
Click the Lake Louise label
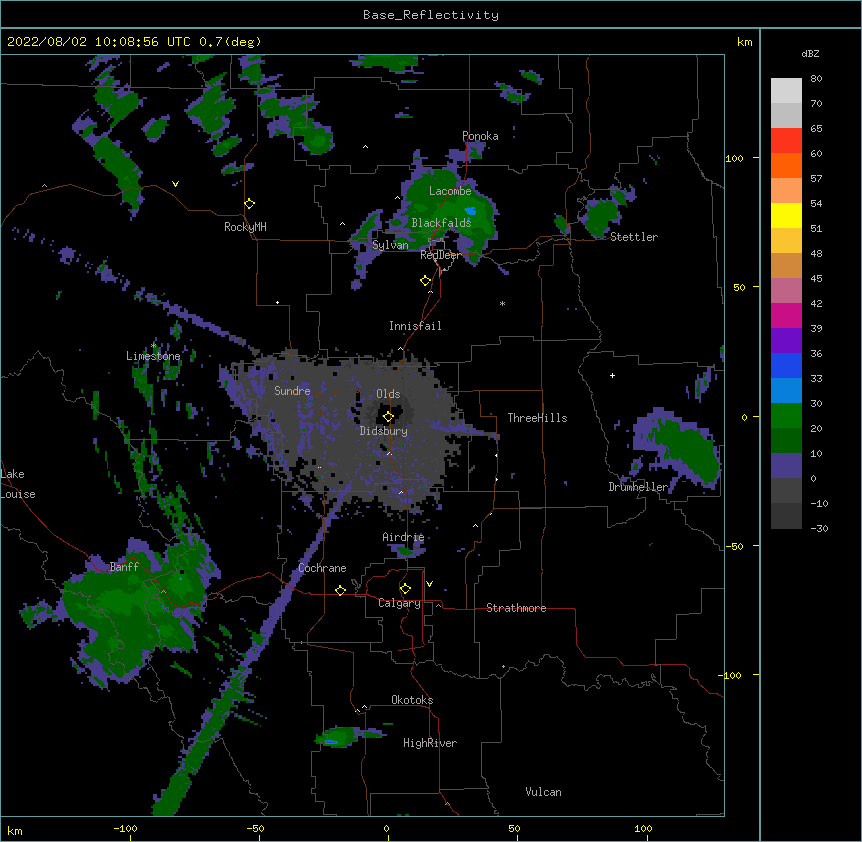[18, 484]
